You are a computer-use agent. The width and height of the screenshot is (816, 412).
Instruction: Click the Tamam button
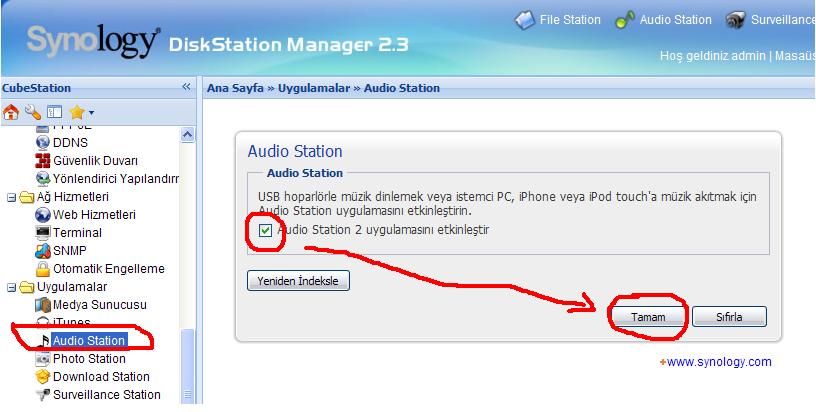[x=648, y=317]
